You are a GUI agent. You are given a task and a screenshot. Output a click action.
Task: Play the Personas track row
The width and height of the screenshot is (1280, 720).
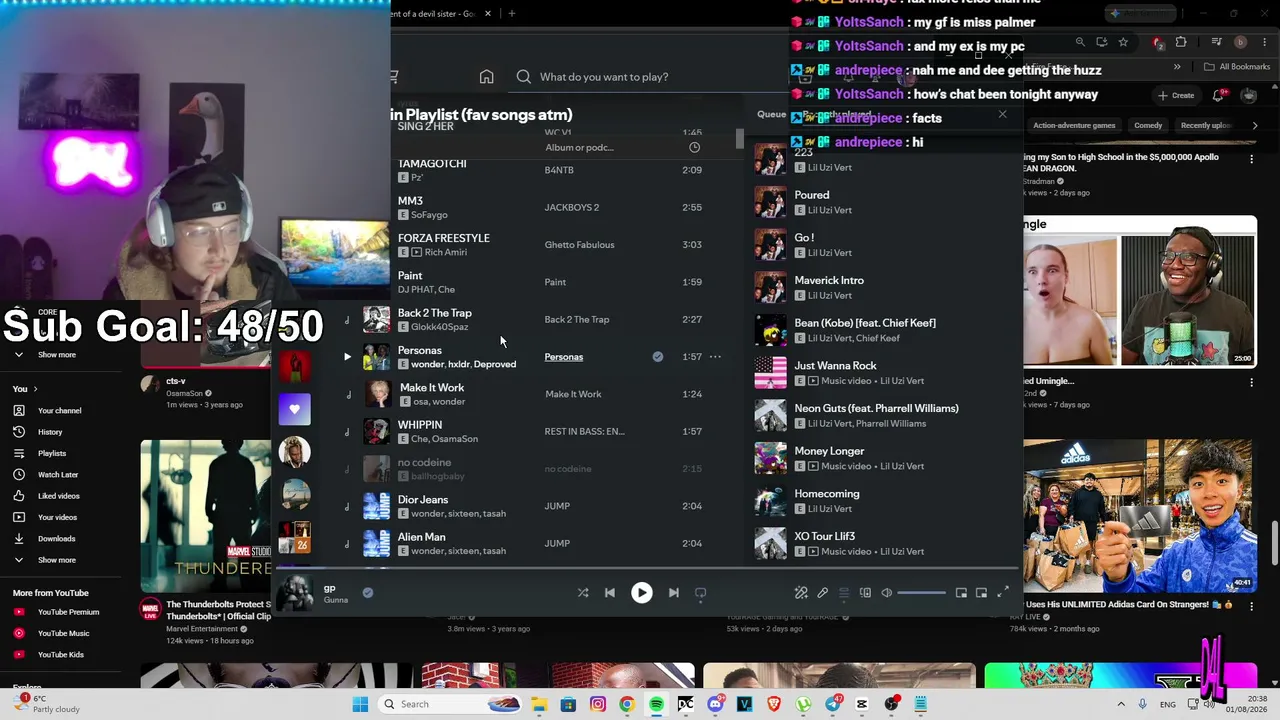(x=540, y=357)
